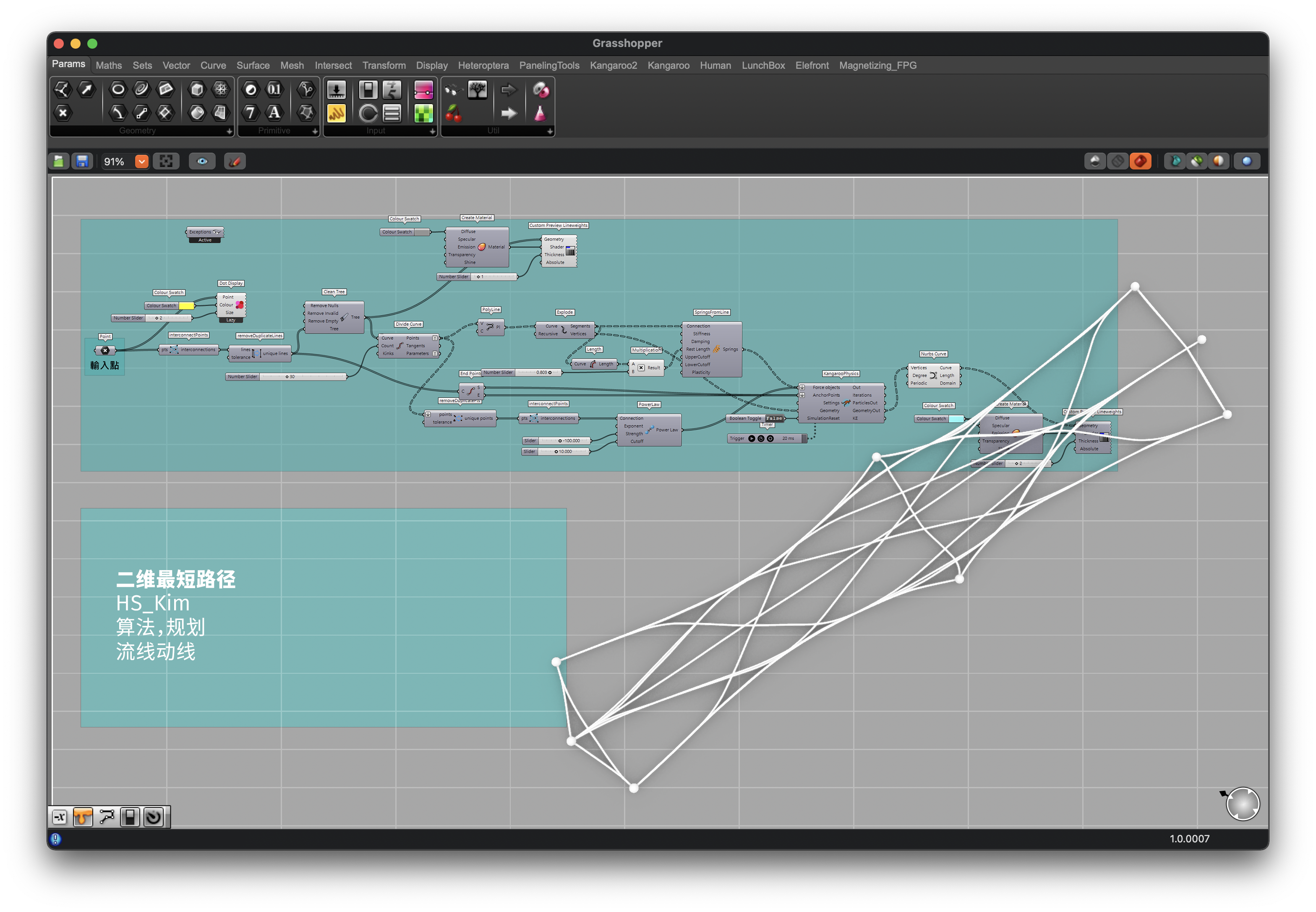Click the tree viewer Util icon
Viewport: 1316px width, 912px height.
click(478, 89)
